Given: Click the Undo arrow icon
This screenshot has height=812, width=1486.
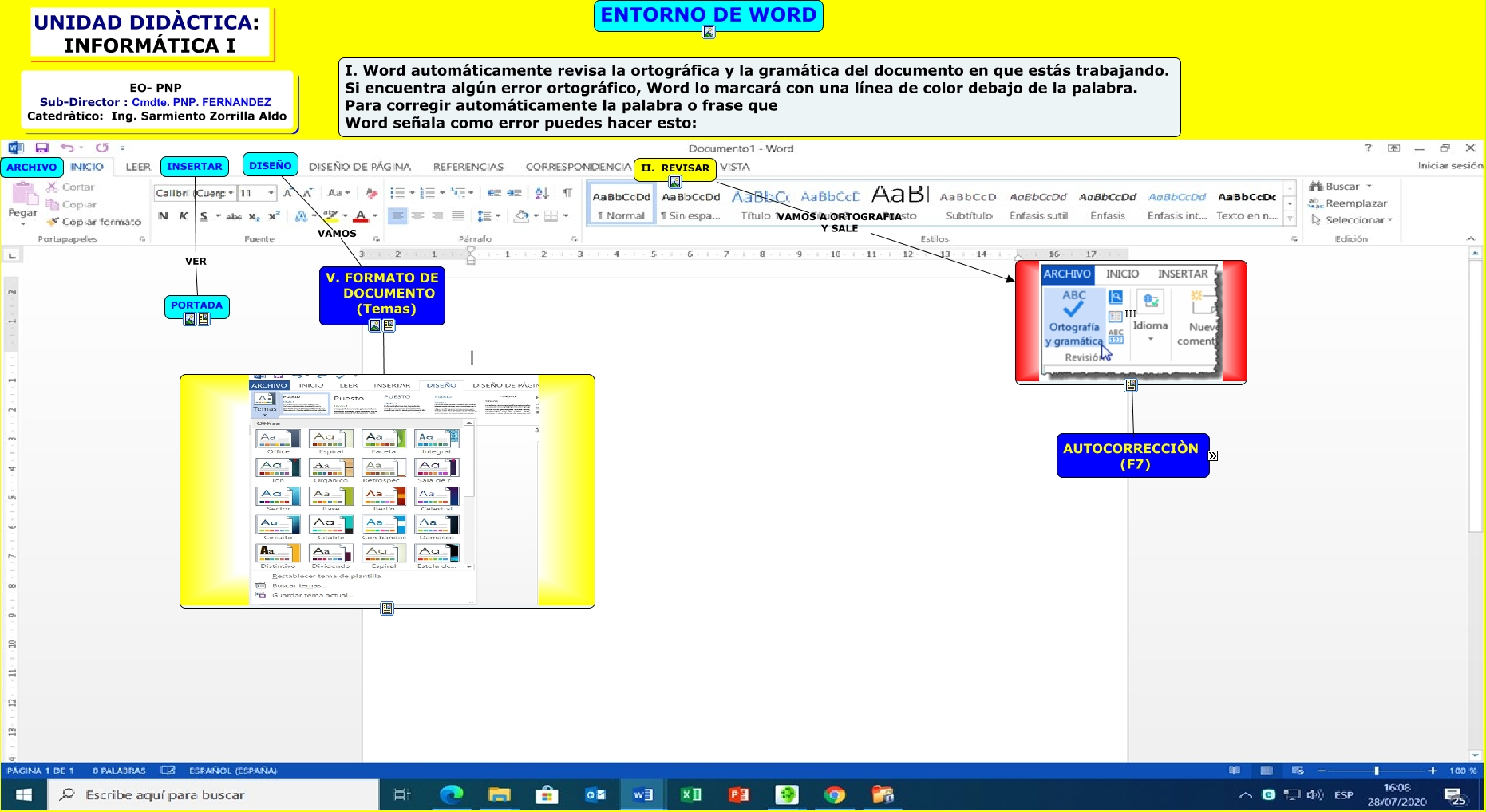Looking at the screenshot, I should (x=67, y=148).
